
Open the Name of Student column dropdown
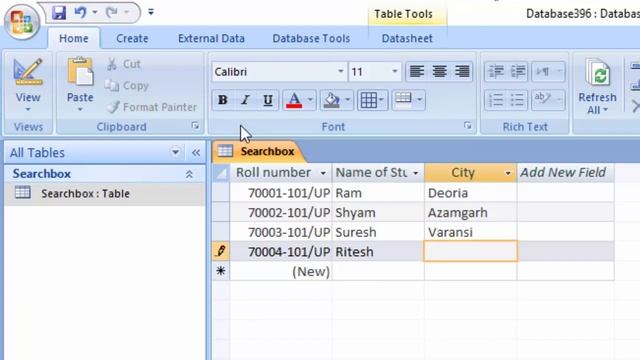416,173
